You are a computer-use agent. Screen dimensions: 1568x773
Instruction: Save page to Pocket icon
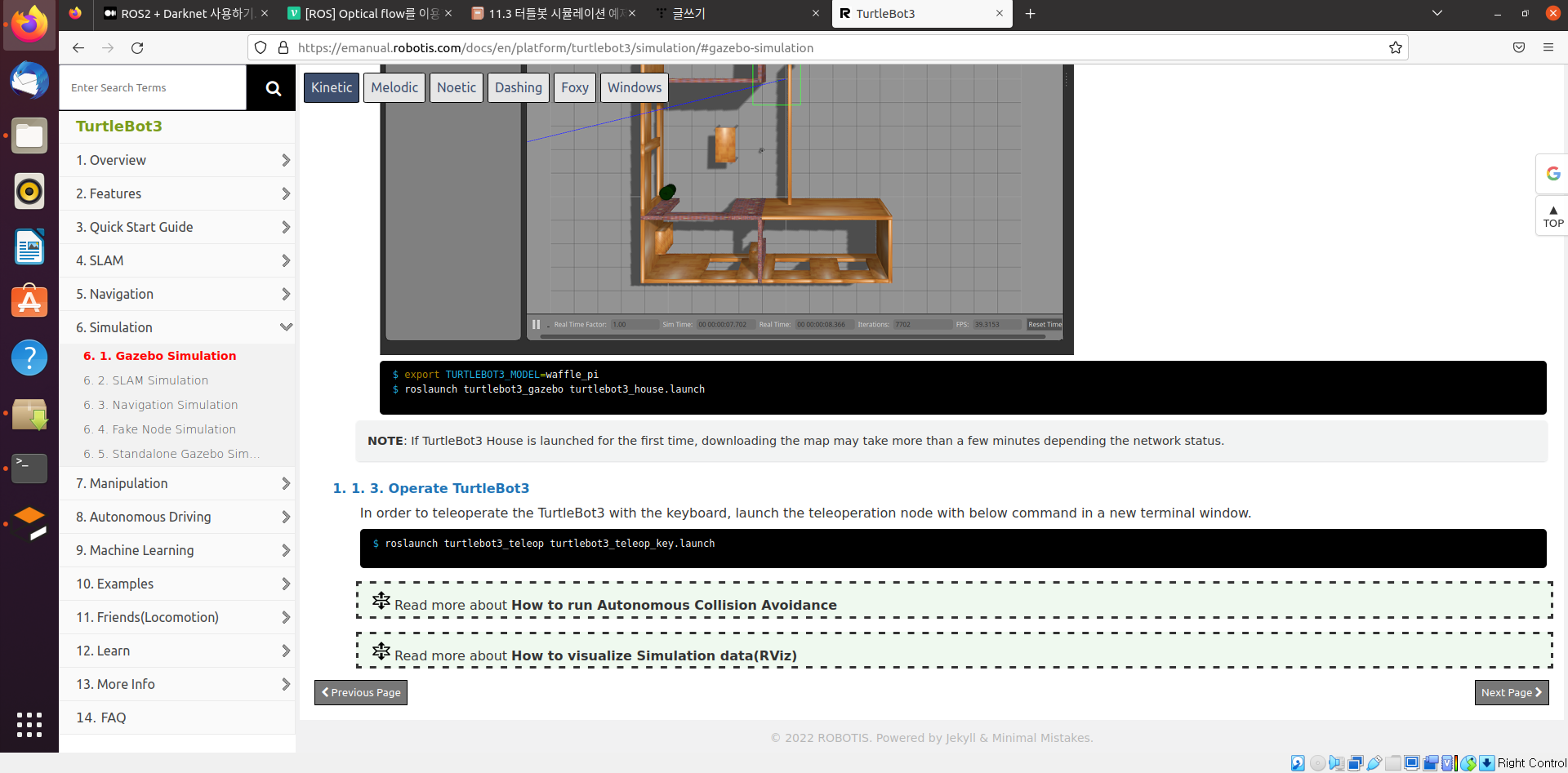tap(1519, 47)
